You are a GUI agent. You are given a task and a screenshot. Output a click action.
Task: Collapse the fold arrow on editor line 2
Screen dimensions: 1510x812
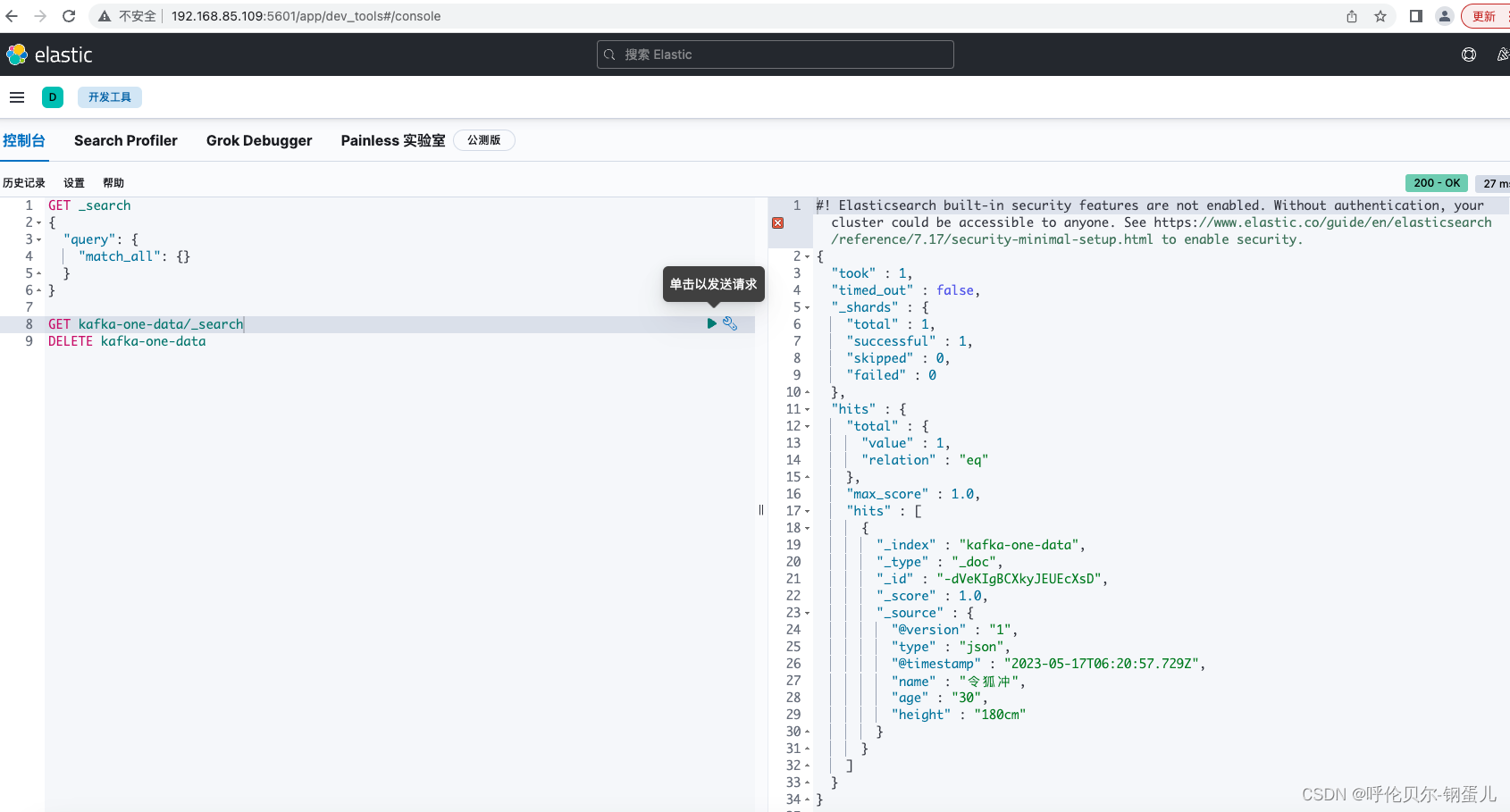click(x=39, y=222)
